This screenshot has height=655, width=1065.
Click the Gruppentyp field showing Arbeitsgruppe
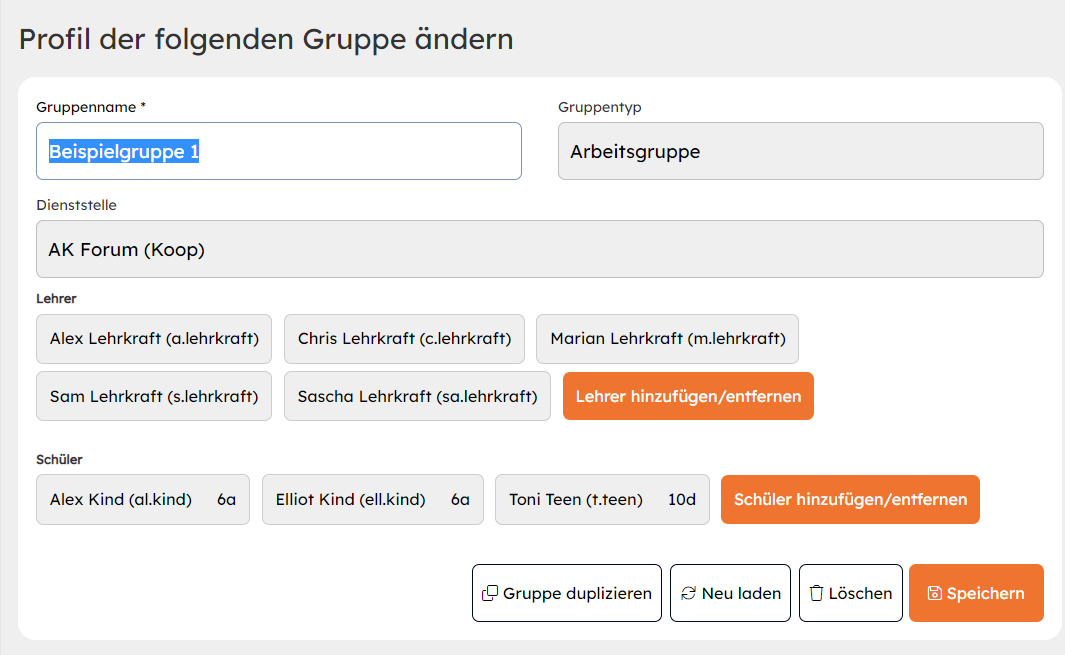coord(800,152)
